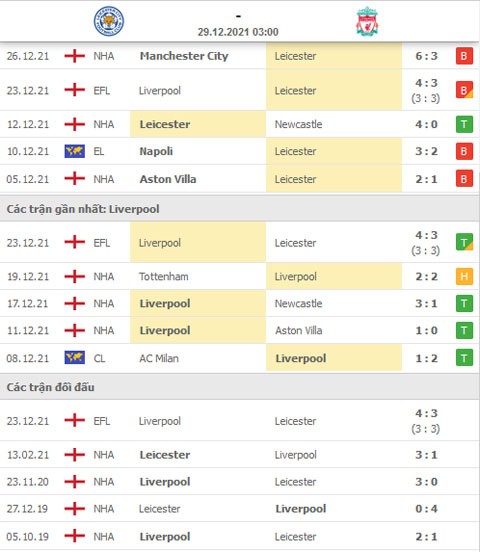Open the 0 : 4 head-to-head score

(426, 509)
